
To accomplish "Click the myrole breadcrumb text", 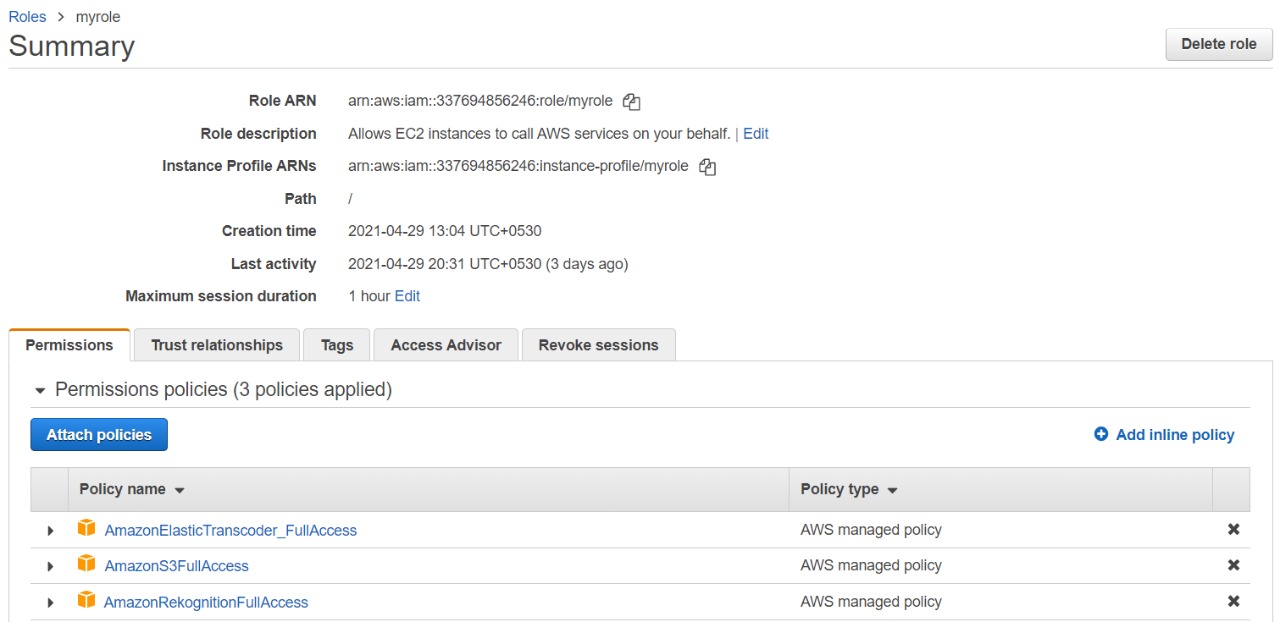I will (x=98, y=17).
